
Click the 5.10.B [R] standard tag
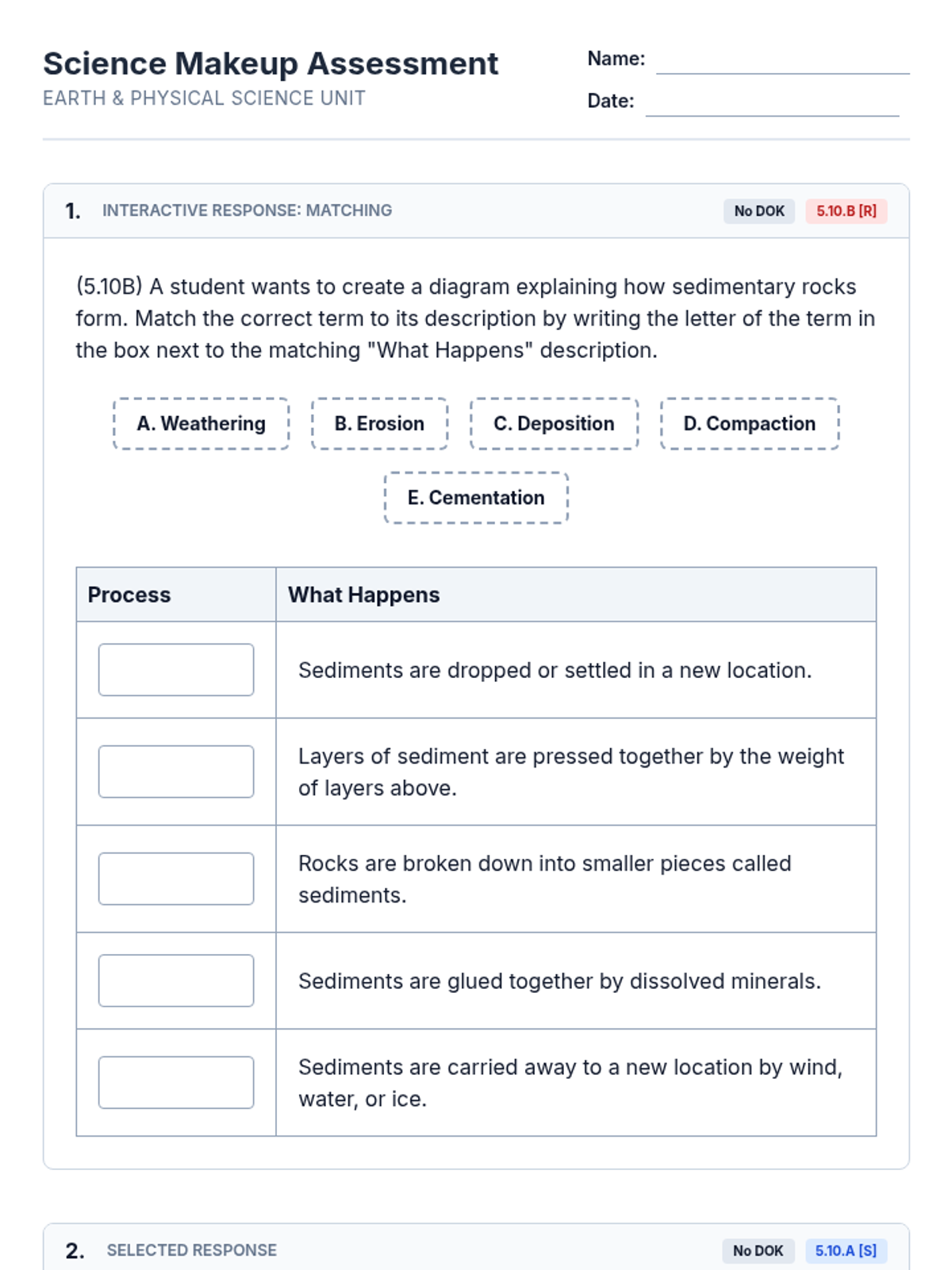[x=846, y=211]
